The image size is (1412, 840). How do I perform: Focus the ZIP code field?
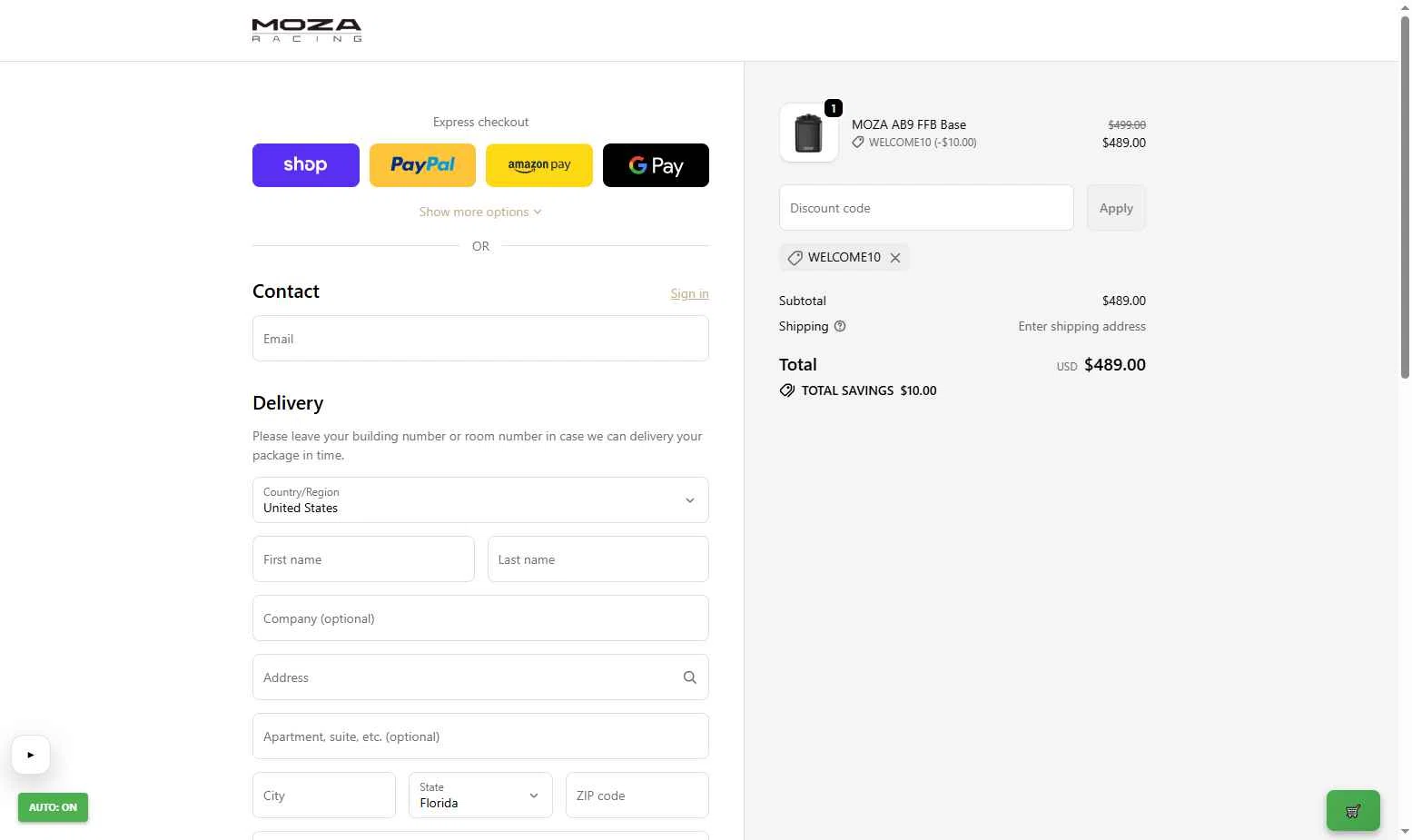click(637, 796)
